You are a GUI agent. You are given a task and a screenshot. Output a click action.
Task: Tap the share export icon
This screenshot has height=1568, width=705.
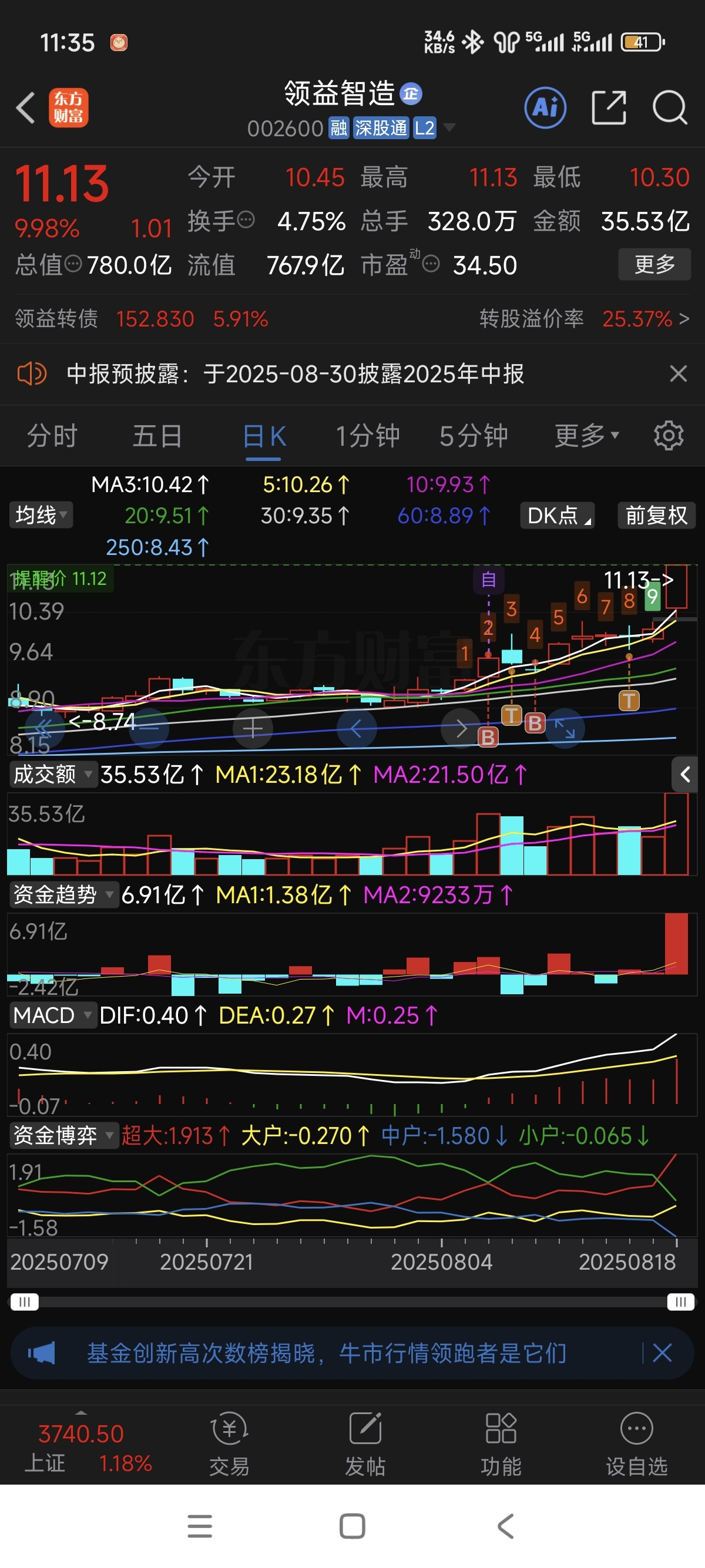[x=609, y=107]
